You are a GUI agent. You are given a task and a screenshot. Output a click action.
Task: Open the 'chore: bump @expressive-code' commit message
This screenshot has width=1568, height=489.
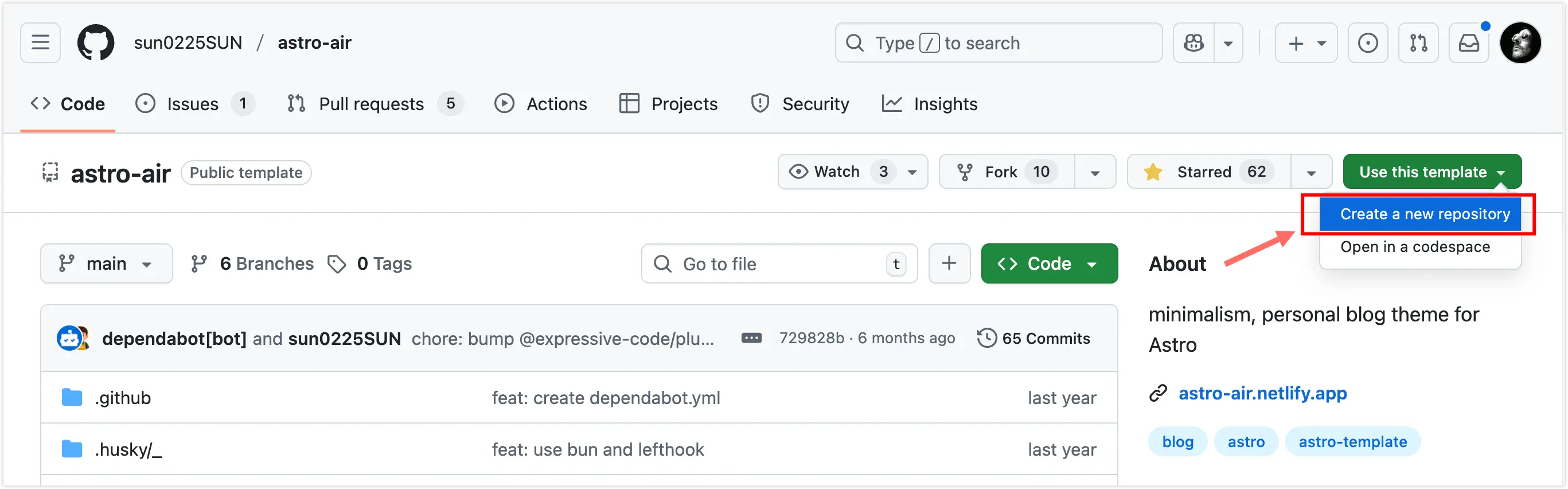pyautogui.click(x=563, y=338)
